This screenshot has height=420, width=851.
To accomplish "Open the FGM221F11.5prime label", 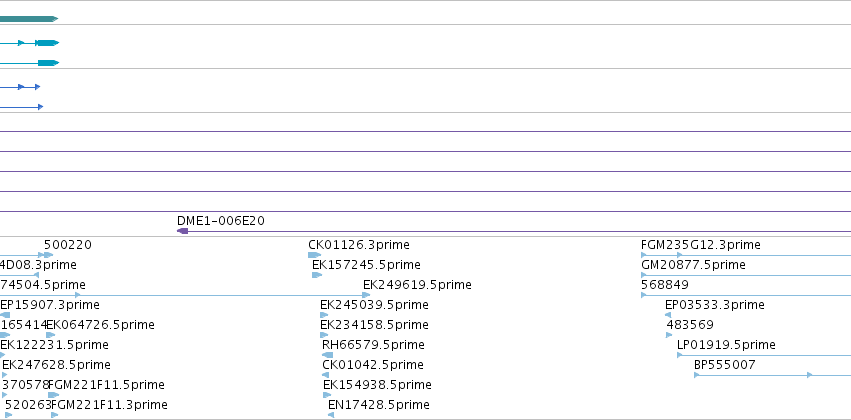I will (x=107, y=385).
